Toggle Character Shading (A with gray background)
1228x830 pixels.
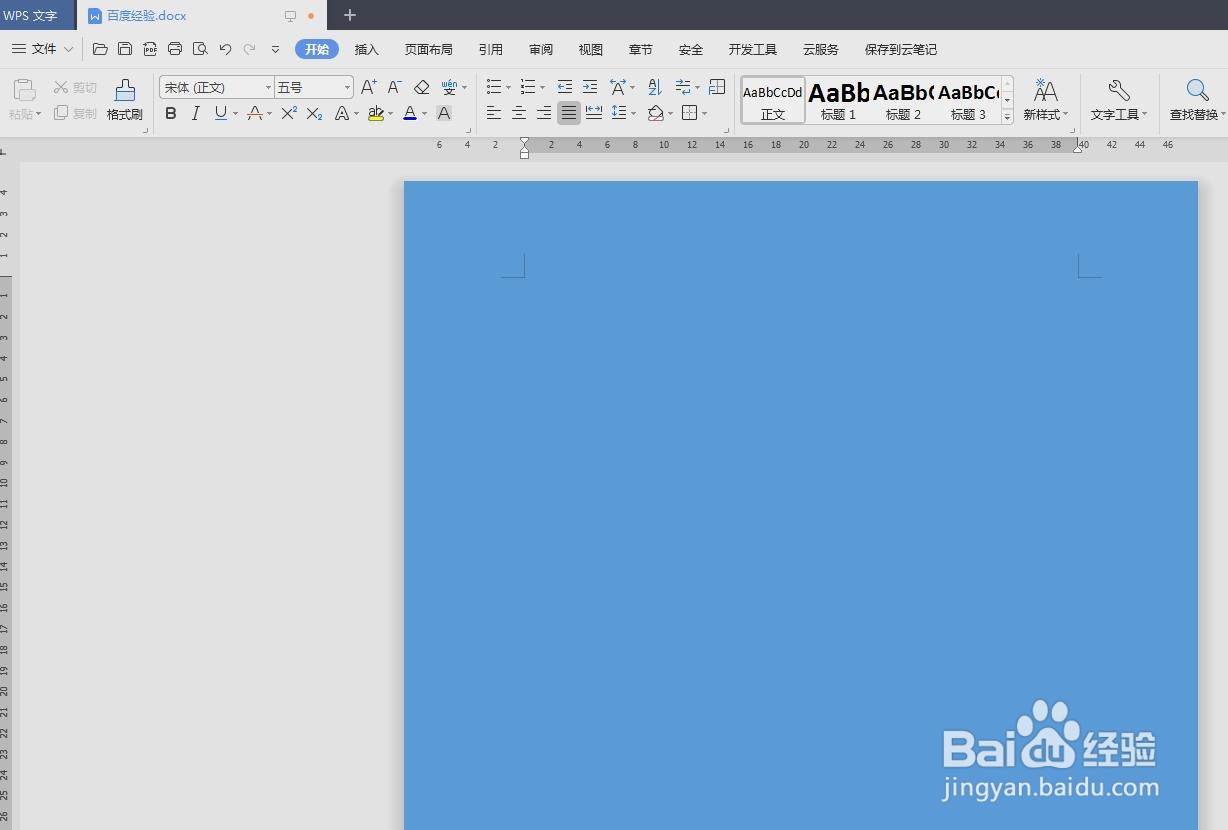click(444, 113)
